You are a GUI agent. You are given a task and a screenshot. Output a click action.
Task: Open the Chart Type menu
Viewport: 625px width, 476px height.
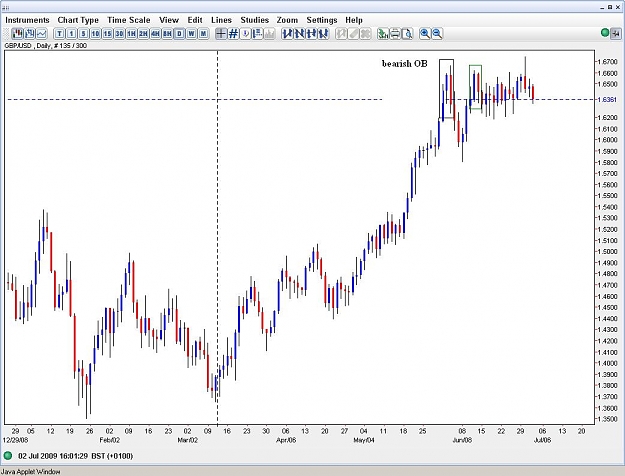coord(78,20)
